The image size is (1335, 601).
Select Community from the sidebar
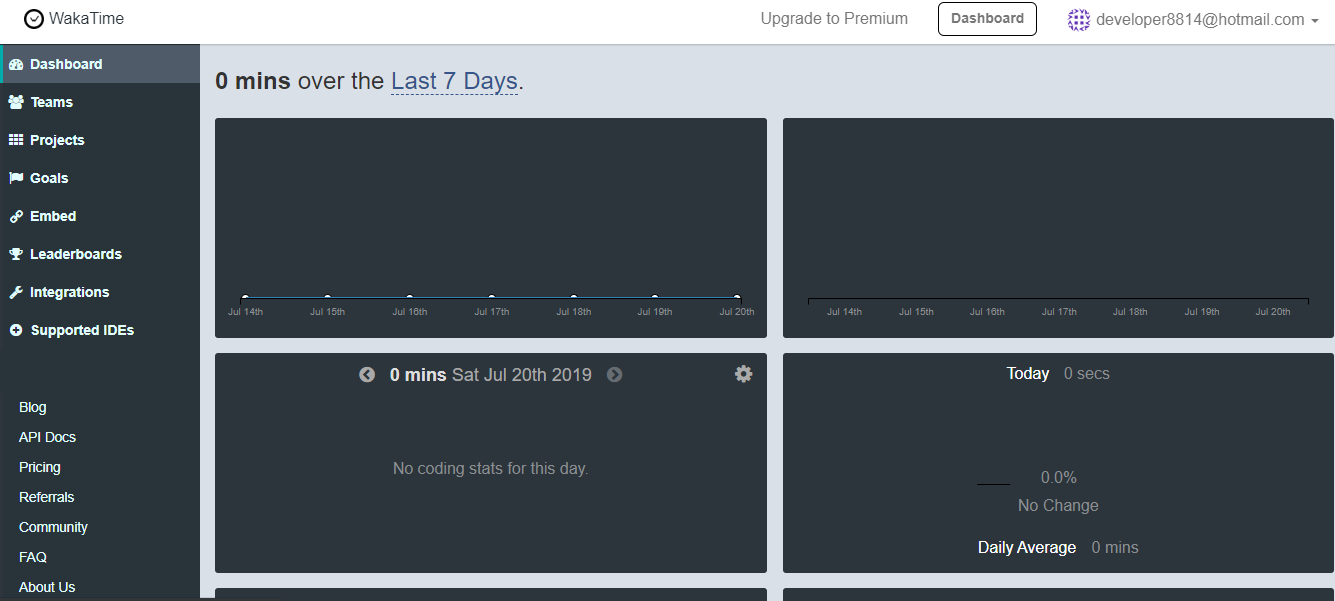click(x=53, y=526)
